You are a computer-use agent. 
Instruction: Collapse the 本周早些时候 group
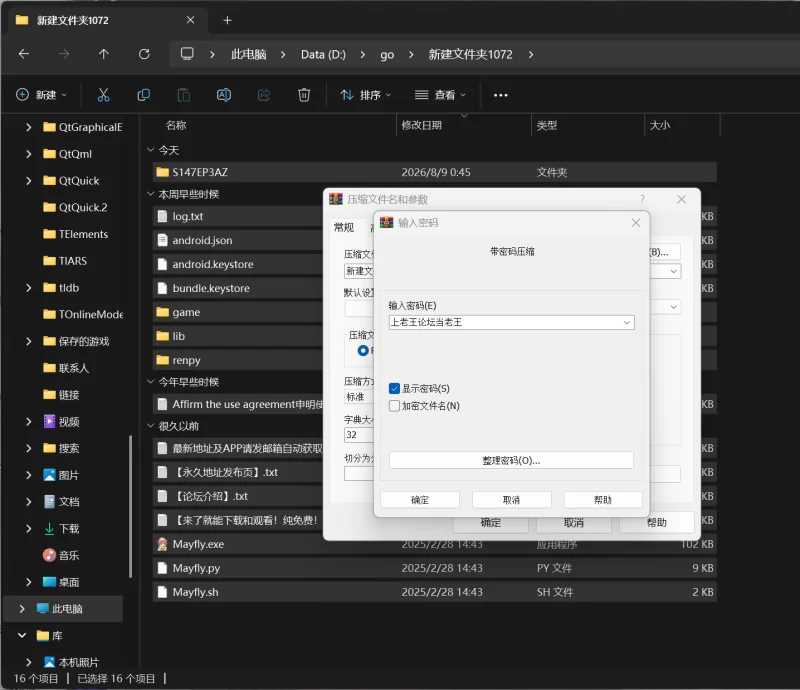pos(151,194)
